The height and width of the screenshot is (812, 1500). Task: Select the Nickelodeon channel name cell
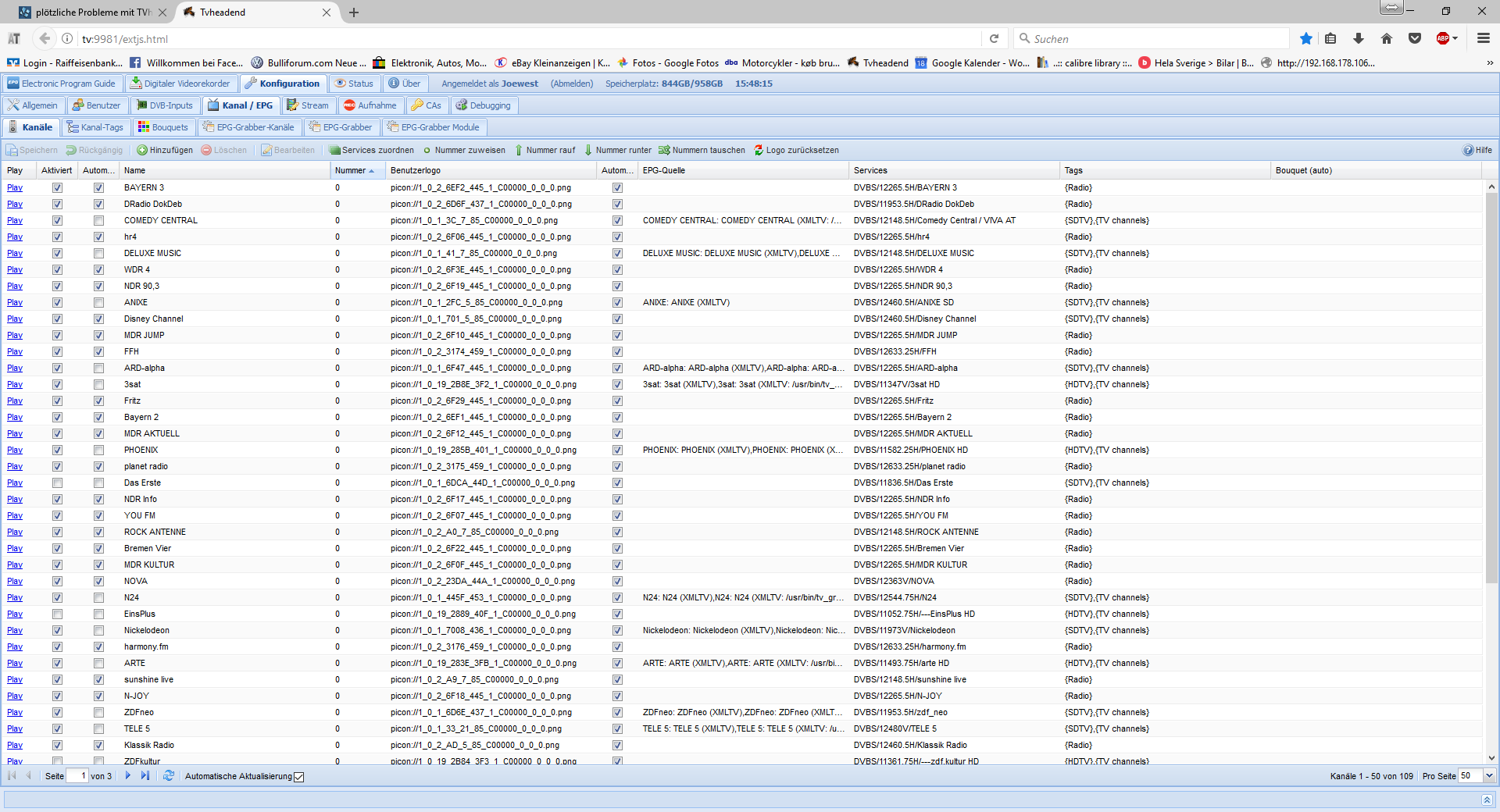225,630
